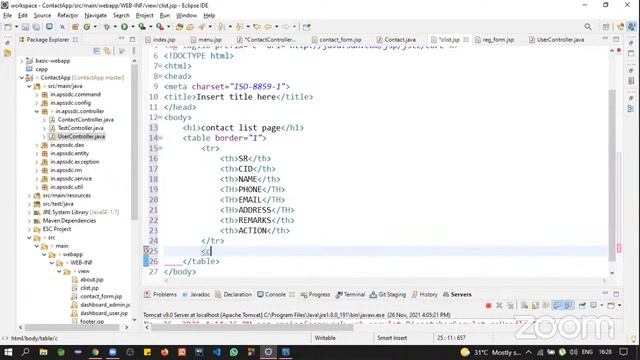
Task: Click the tip-of-the-day lightbulb in the status bar
Action: point(633,338)
